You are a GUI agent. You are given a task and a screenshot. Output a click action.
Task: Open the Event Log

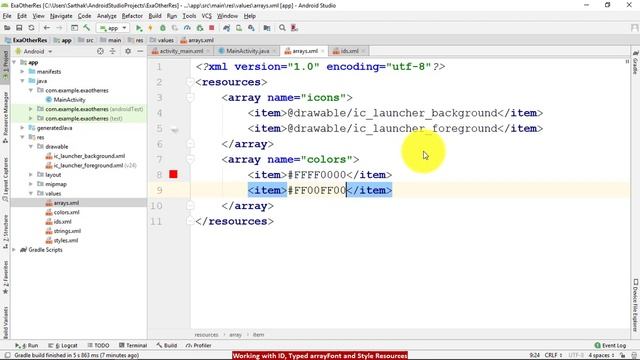click(610, 345)
